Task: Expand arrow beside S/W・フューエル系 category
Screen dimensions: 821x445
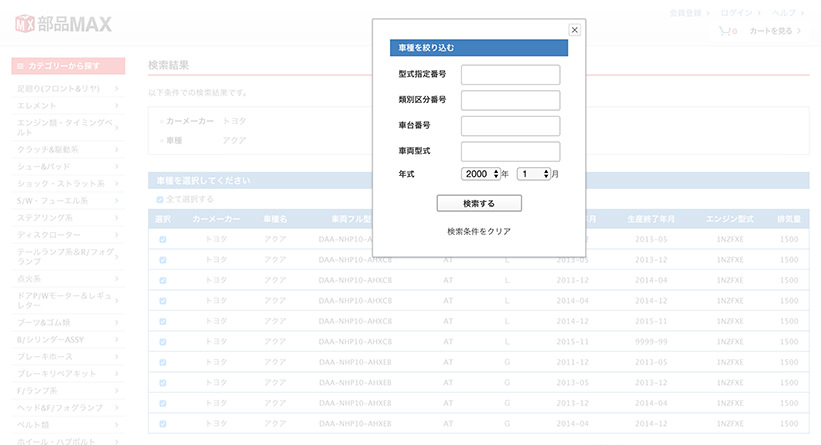Action: (117, 201)
